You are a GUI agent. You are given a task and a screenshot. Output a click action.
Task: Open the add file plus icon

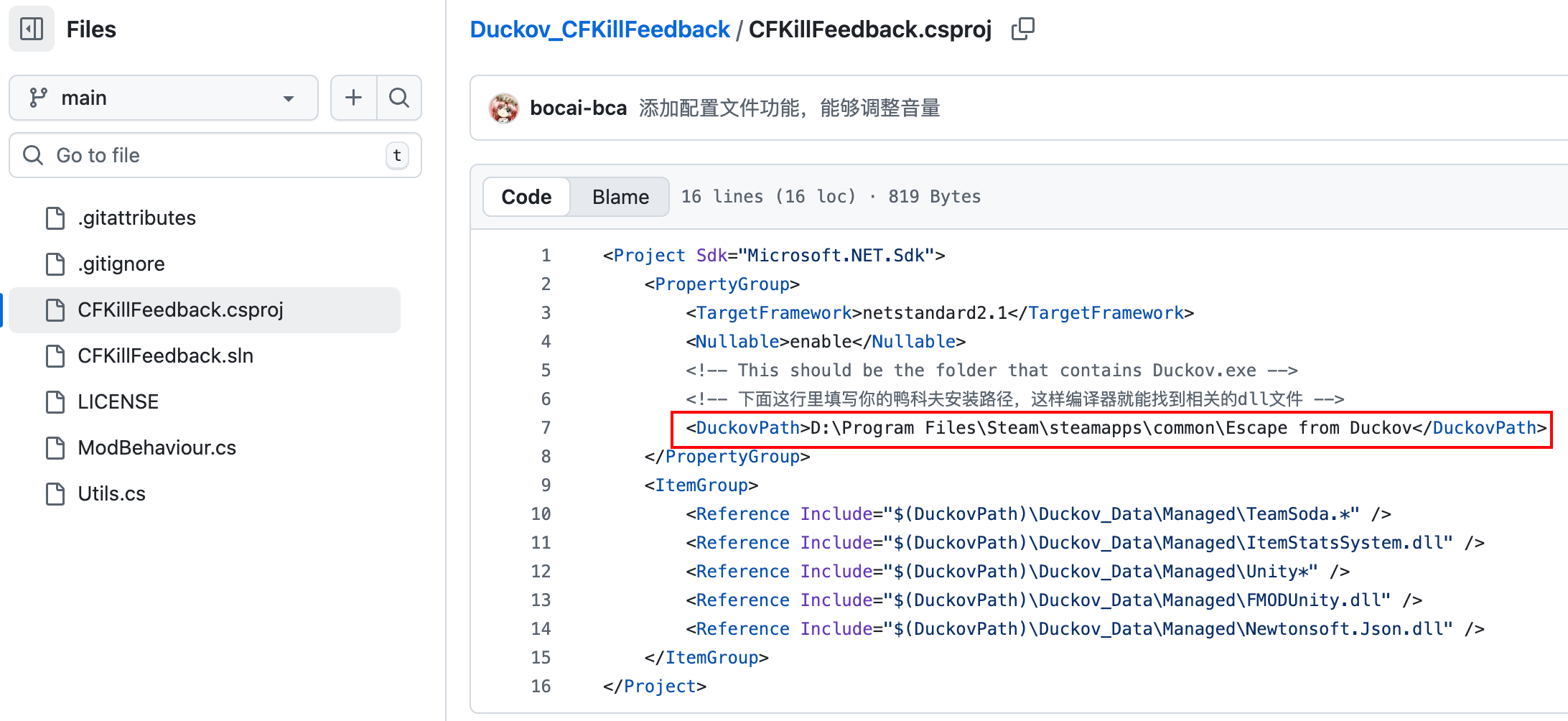(x=353, y=98)
